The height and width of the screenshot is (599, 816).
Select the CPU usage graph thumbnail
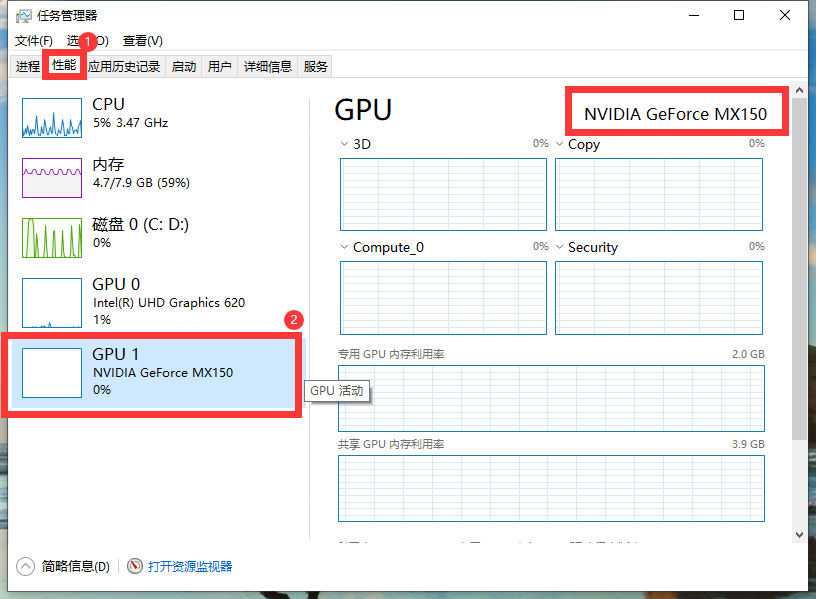point(52,118)
